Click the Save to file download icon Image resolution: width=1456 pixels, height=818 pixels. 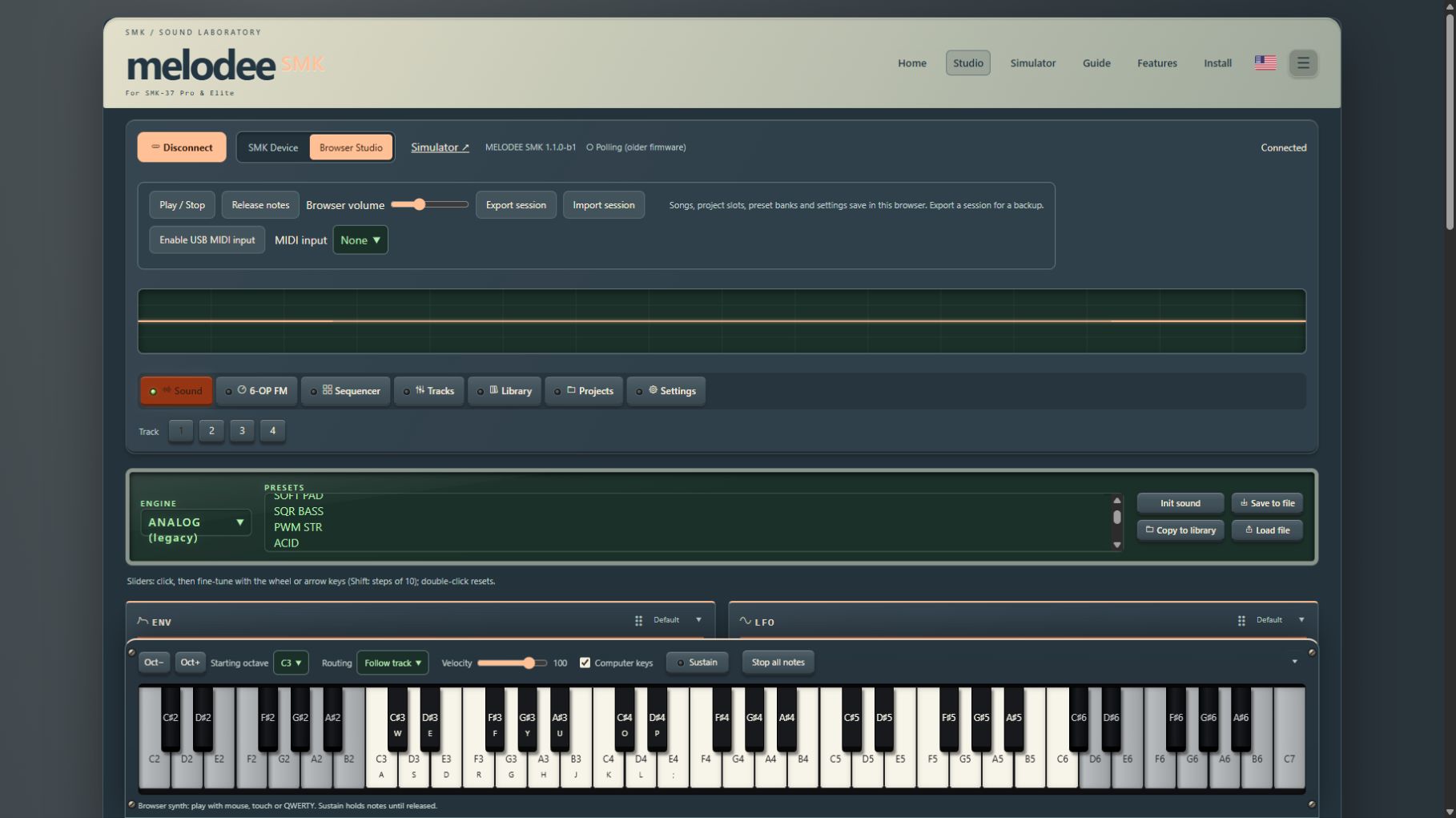pos(1244,503)
